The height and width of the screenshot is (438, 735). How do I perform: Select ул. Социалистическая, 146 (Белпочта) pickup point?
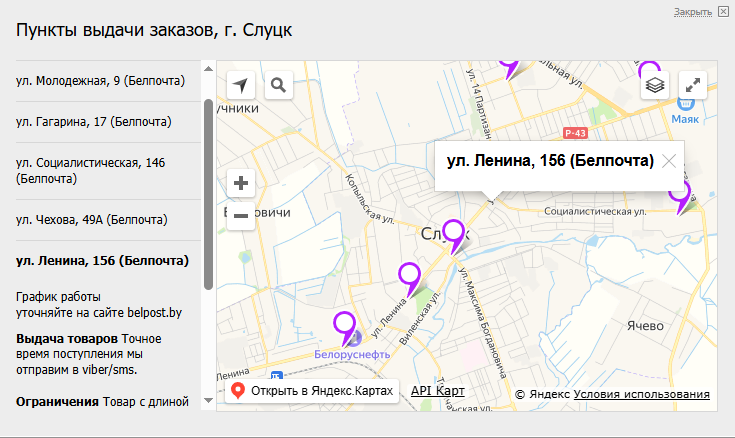point(90,171)
